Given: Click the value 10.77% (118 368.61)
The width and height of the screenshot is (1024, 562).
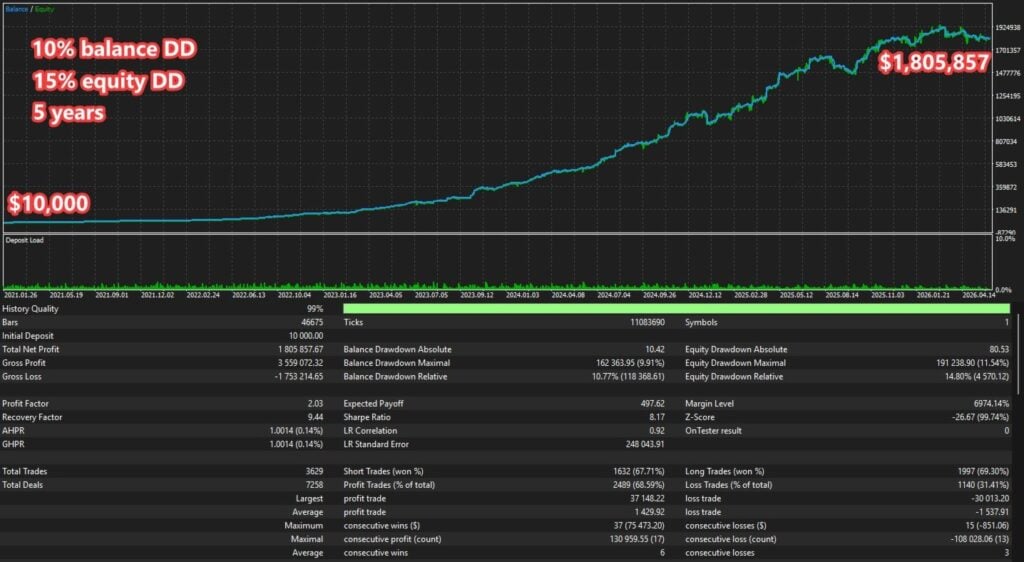Looking at the screenshot, I should coord(628,377).
